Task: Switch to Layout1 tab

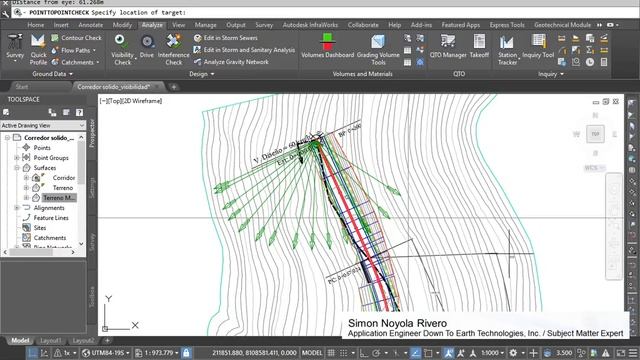Action: (x=51, y=340)
